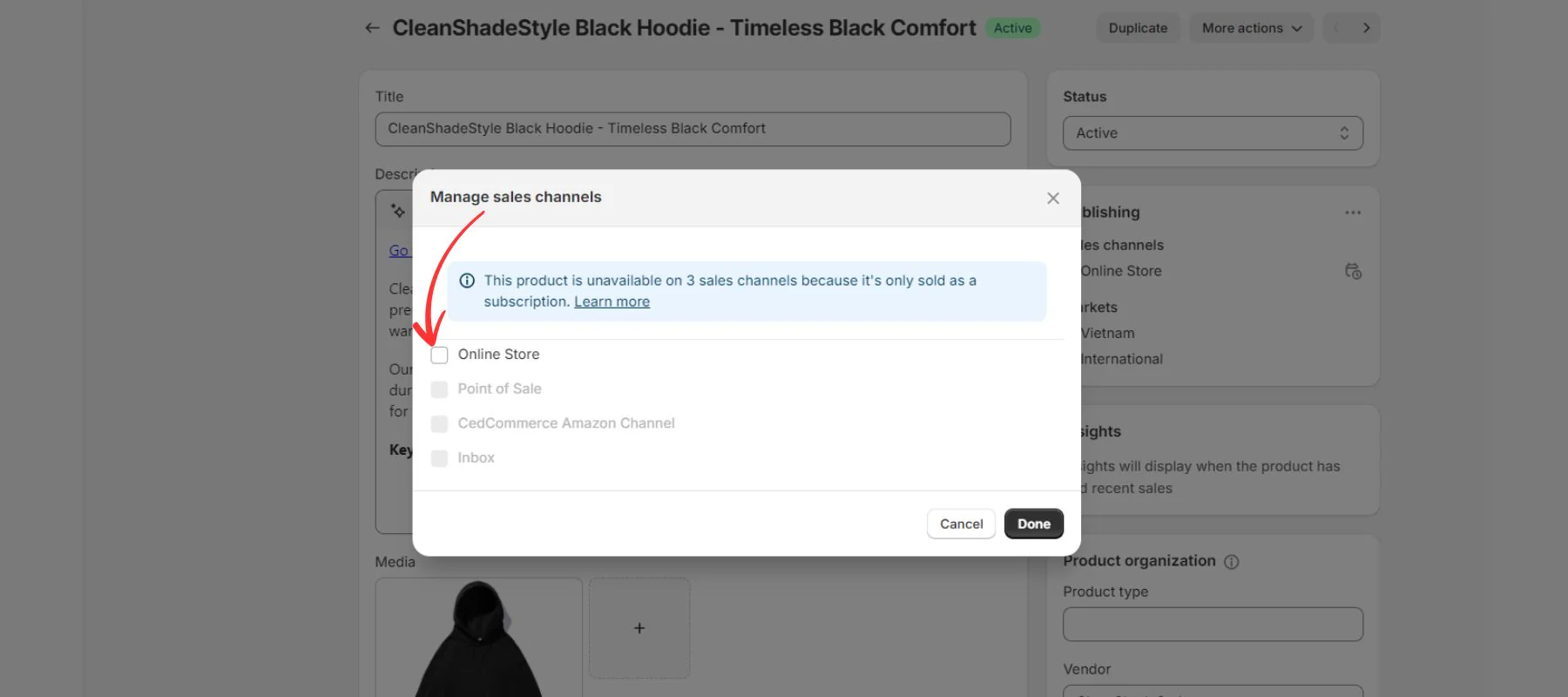Click the AI sparkle icon in description
This screenshot has width=1568, height=697.
click(x=398, y=211)
